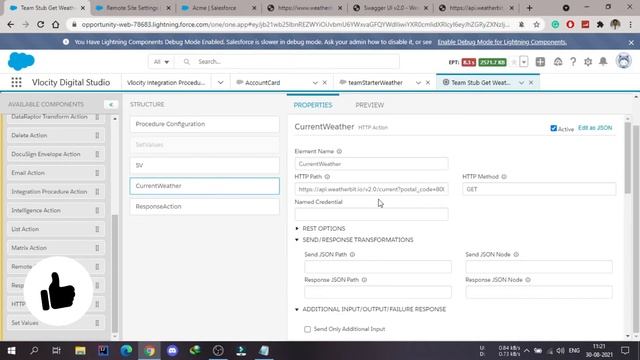Open the teamStarterWeather workspace tab
The height and width of the screenshot is (360, 640).
pos(375,83)
